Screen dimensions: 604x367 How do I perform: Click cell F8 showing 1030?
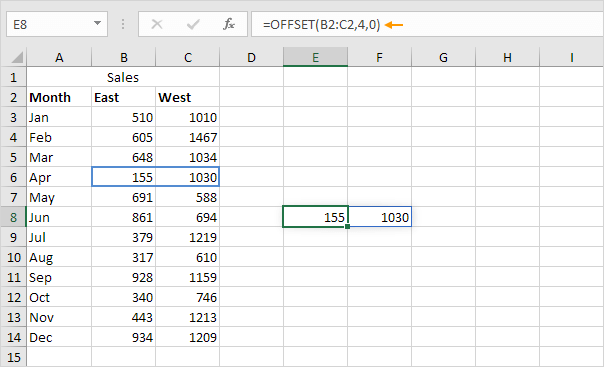click(x=379, y=217)
